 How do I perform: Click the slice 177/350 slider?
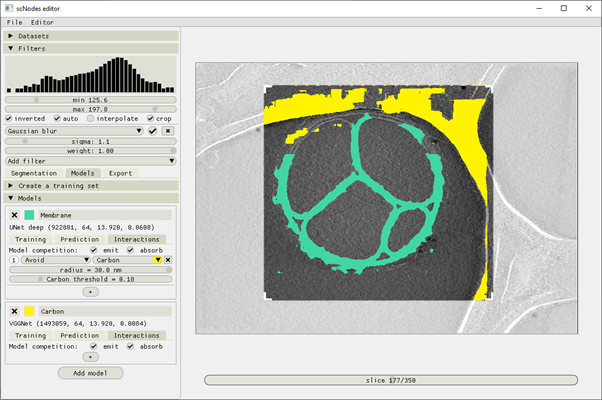pyautogui.click(x=391, y=380)
